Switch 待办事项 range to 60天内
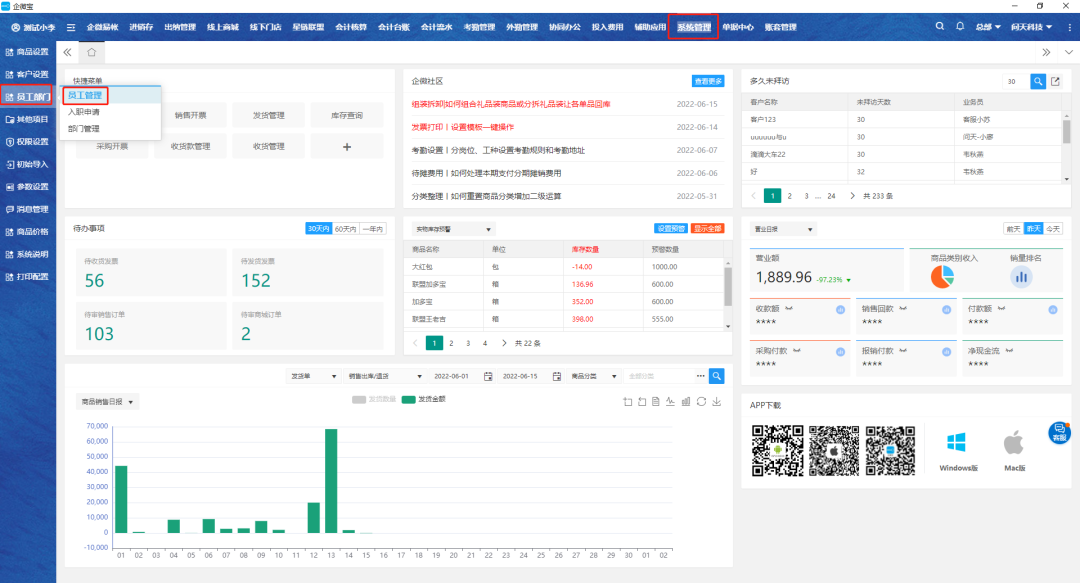Screen dimensions: 1080x583 [345, 229]
